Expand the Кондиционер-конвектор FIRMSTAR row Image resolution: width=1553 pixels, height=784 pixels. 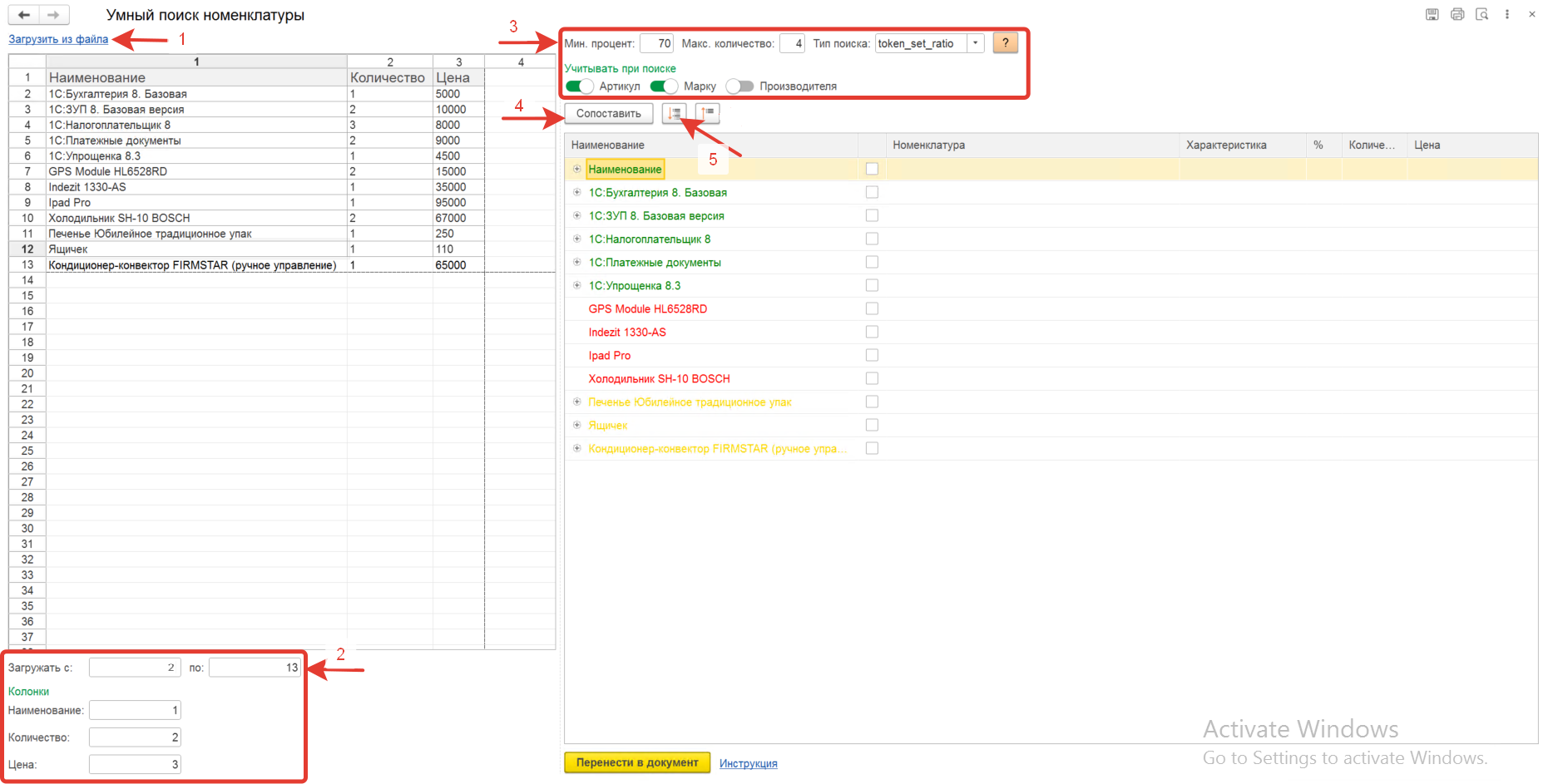576,448
